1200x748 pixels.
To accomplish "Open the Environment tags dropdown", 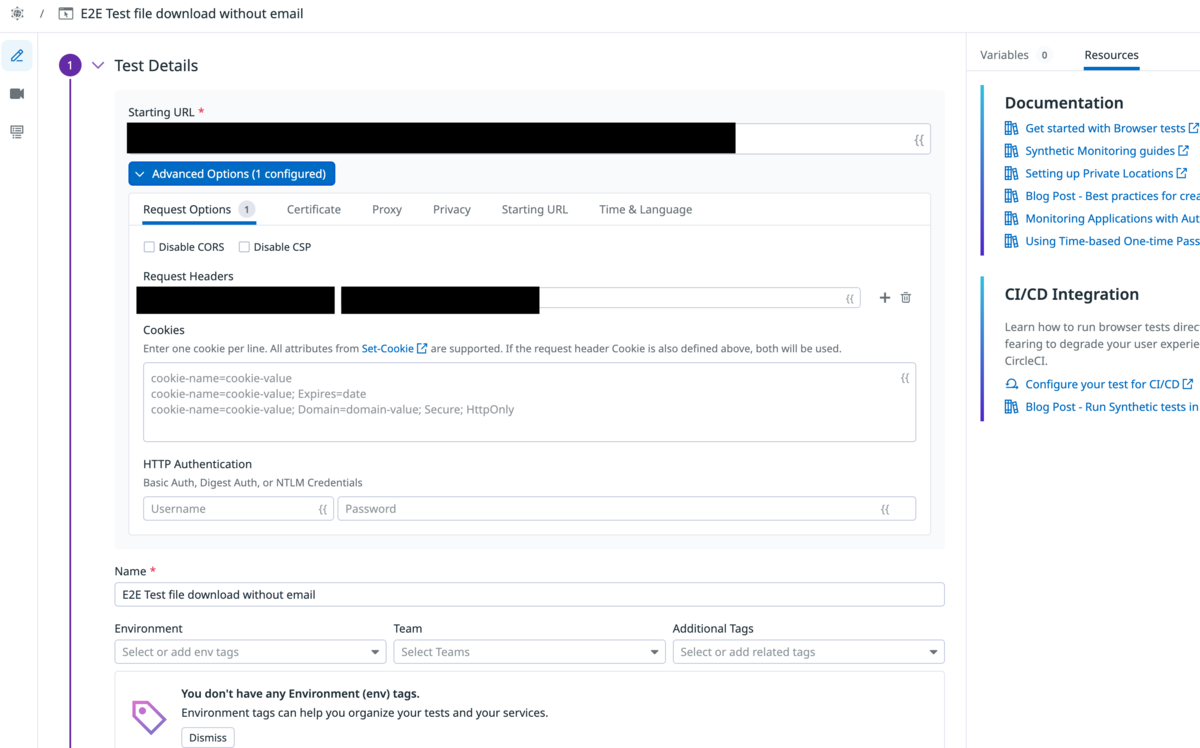I will click(250, 652).
